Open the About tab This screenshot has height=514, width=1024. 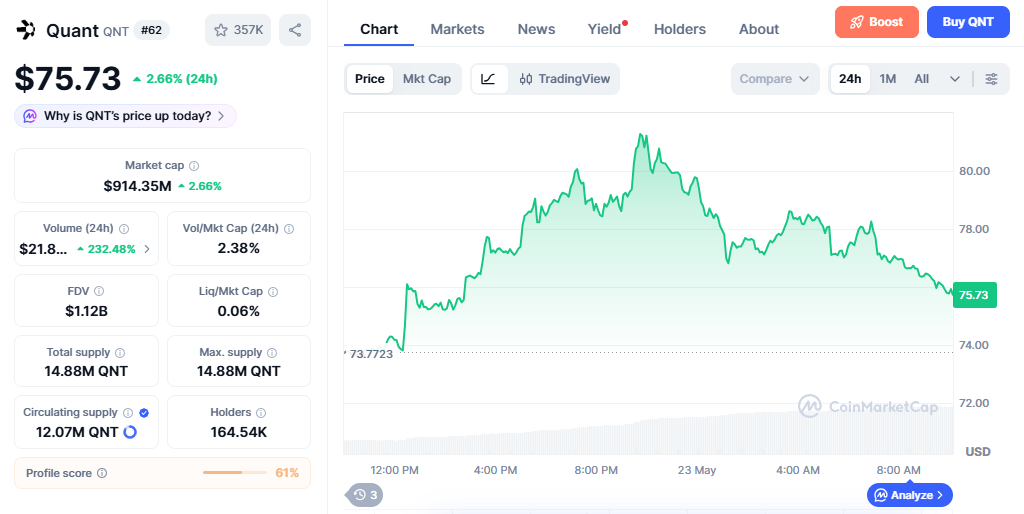point(759,29)
